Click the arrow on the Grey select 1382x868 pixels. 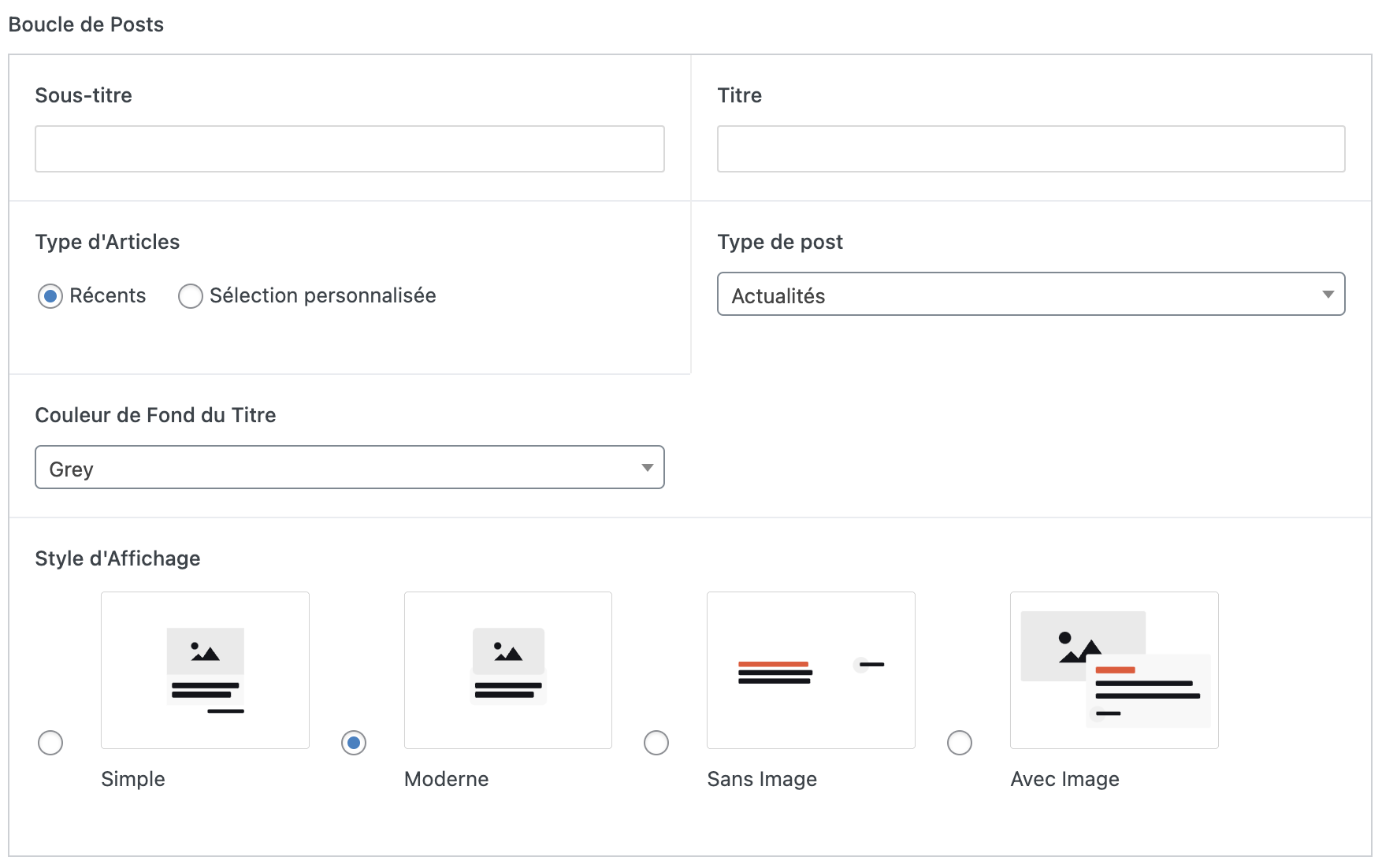[x=647, y=468]
